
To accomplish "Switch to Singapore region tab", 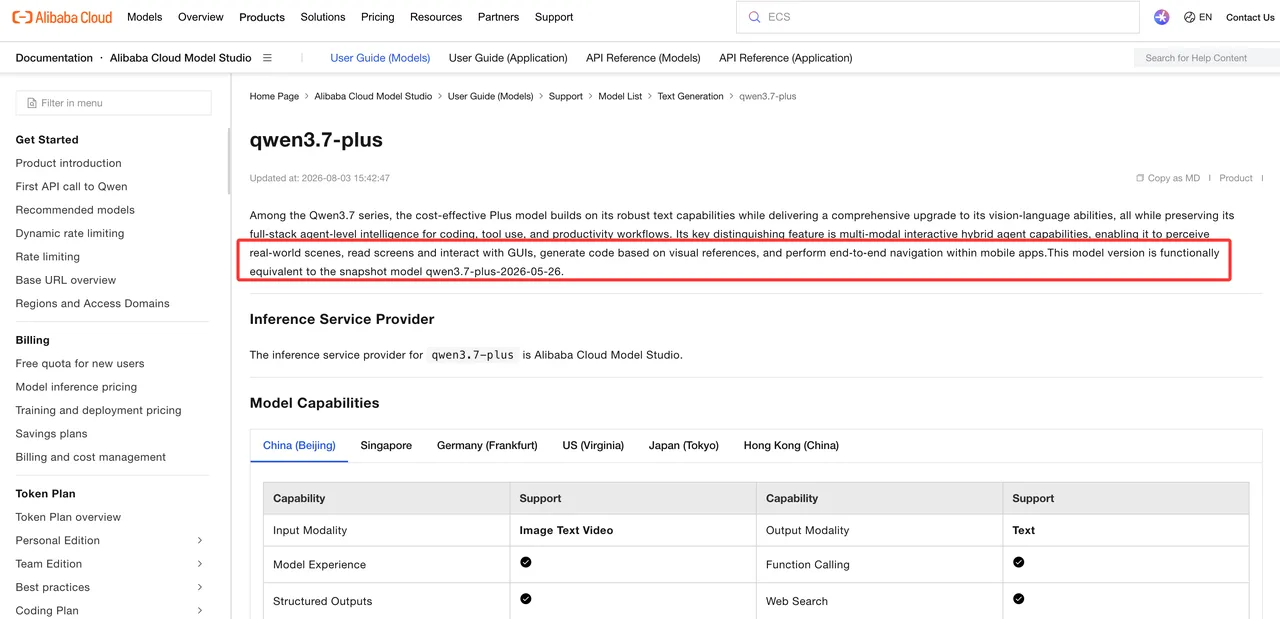I will (x=386, y=445).
